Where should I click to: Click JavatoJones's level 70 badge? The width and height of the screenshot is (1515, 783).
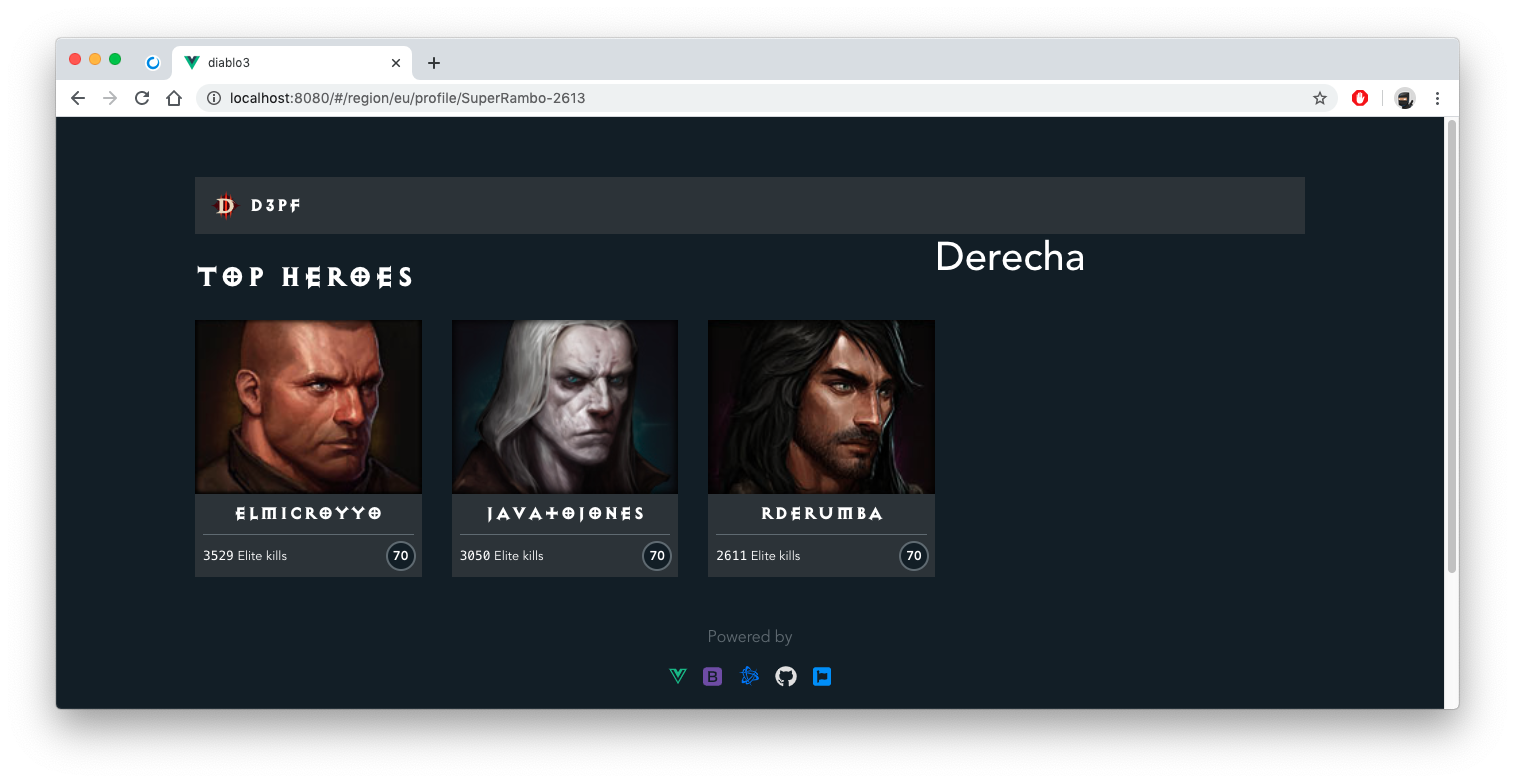(657, 556)
